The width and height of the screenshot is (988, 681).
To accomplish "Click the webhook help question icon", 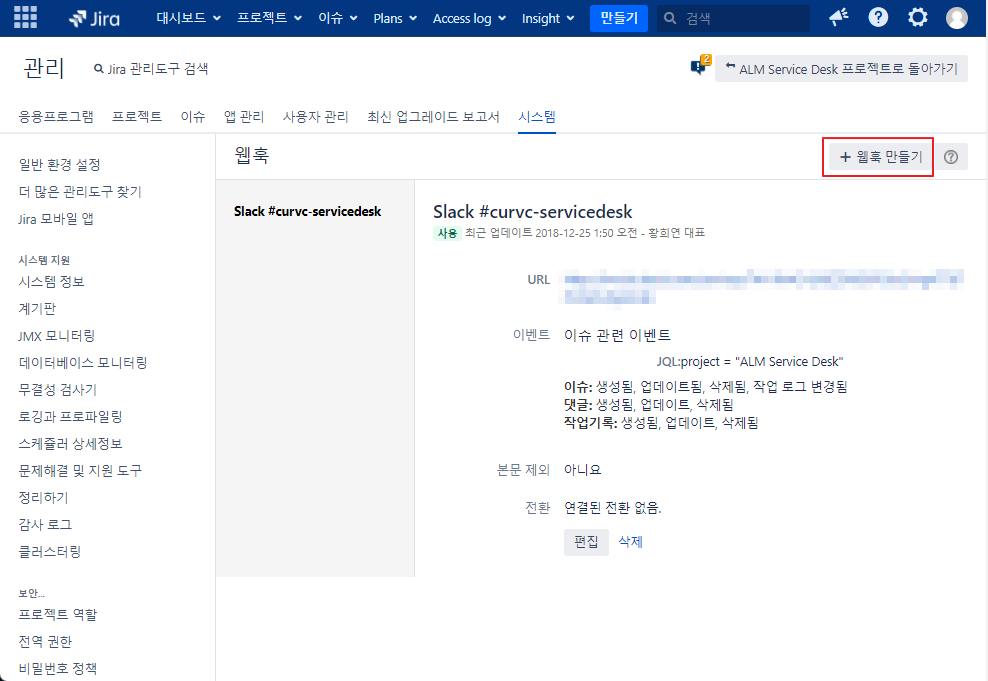I will tap(951, 157).
